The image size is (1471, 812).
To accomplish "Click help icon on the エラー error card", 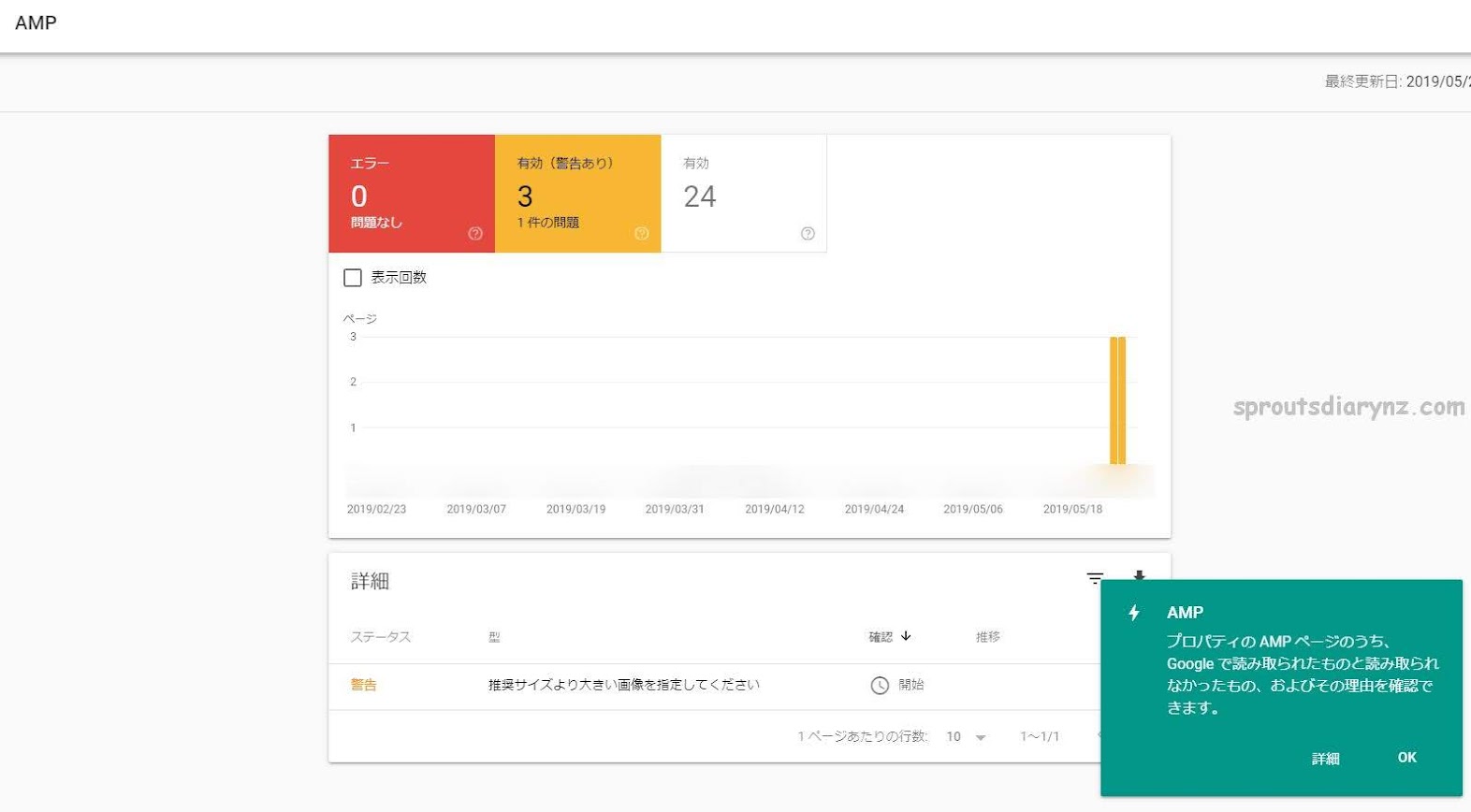I will 475,234.
